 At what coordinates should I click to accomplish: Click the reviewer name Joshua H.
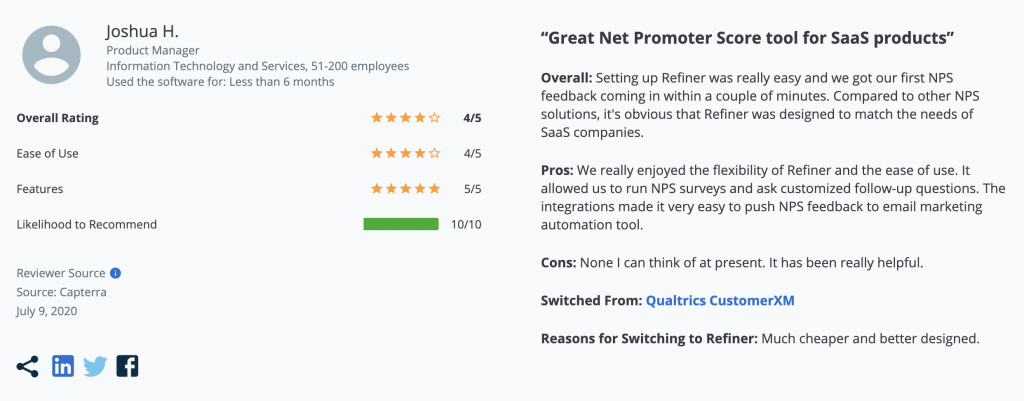pos(142,31)
